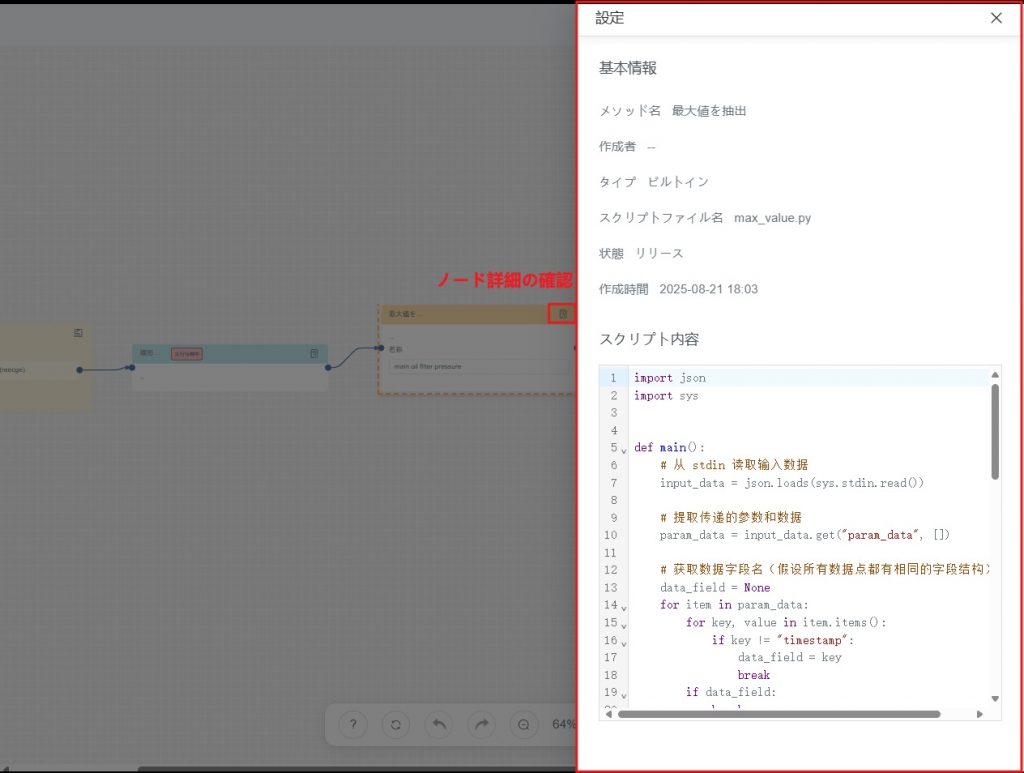This screenshot has height=773, width=1024.
Task: Zoom out using the magnifier minus icon
Action: pos(523,725)
